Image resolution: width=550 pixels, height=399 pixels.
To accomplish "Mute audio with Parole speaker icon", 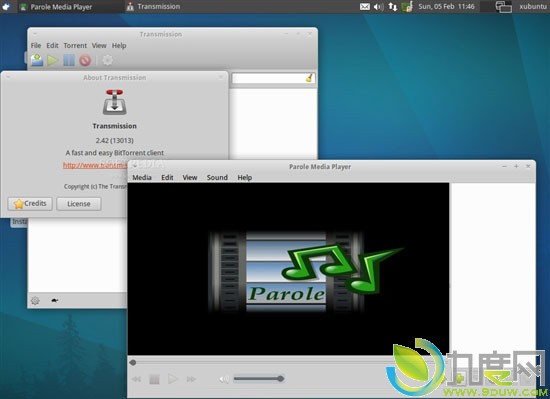I will point(224,379).
